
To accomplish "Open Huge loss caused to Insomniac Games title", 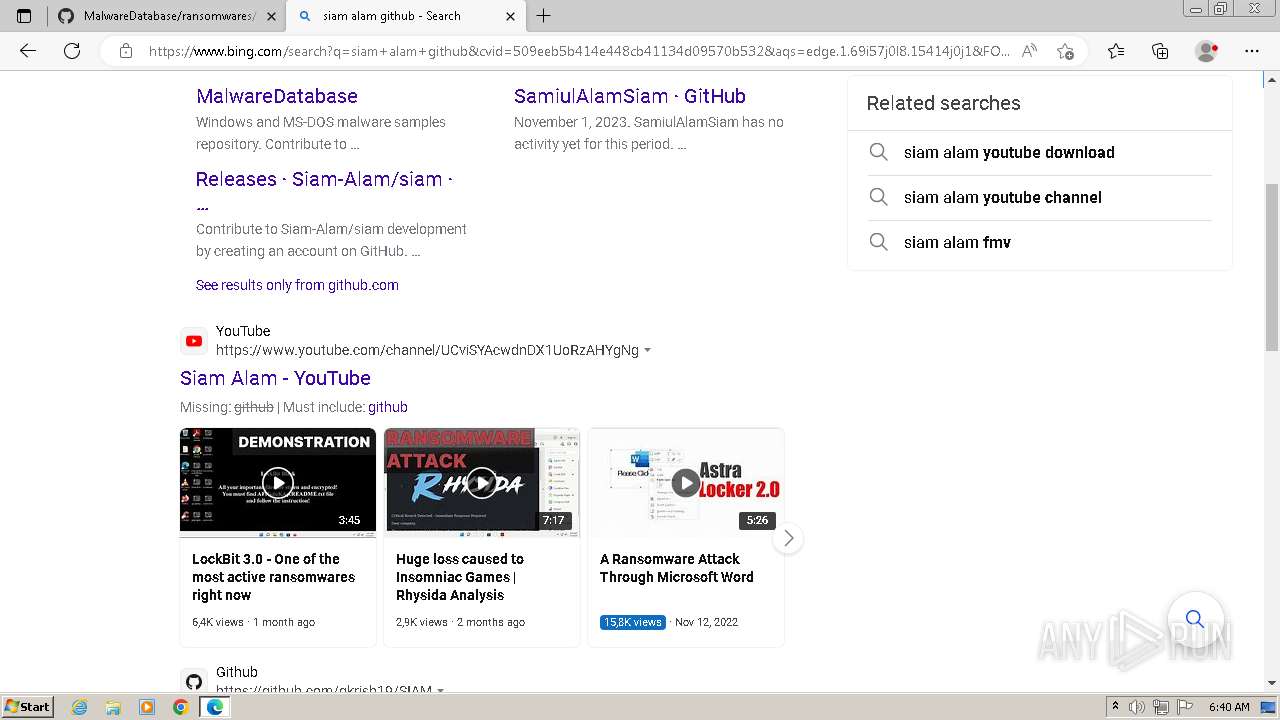I will pyautogui.click(x=459, y=577).
